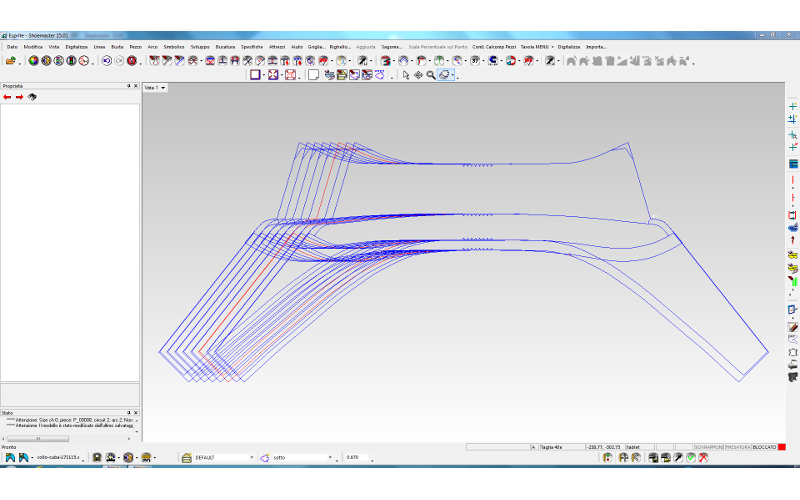Activate the magnifier zoom tool
The image size is (800, 500).
click(431, 75)
